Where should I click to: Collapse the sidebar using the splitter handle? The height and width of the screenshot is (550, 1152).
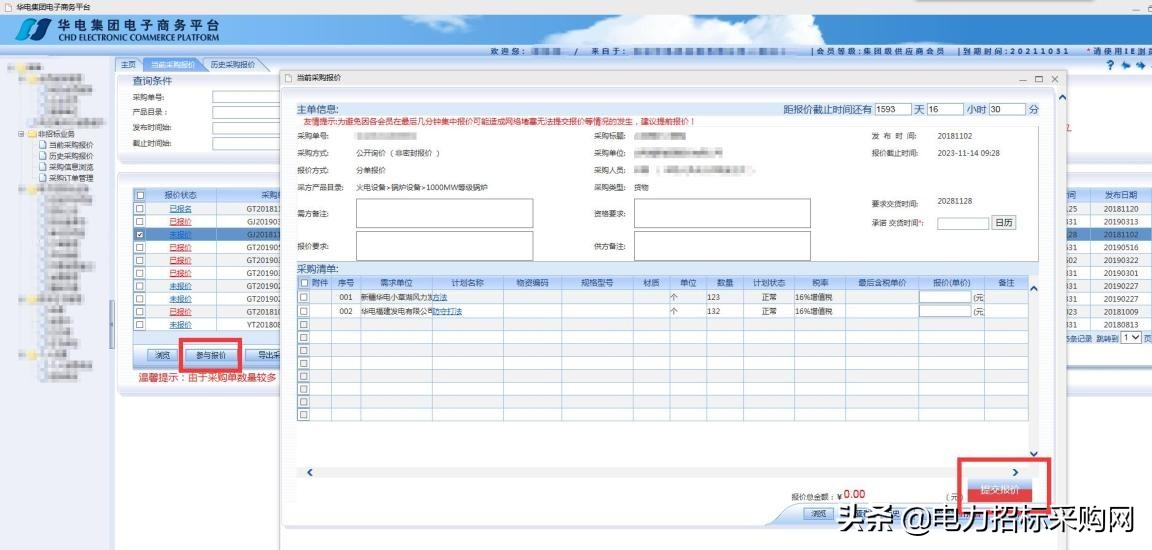(112, 325)
